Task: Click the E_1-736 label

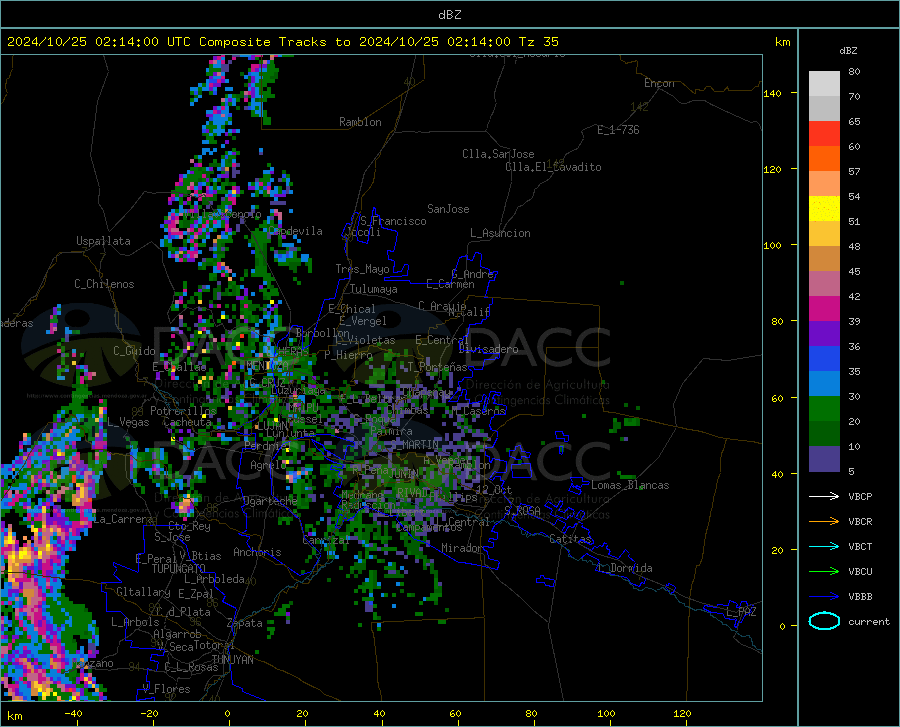Action: point(618,130)
